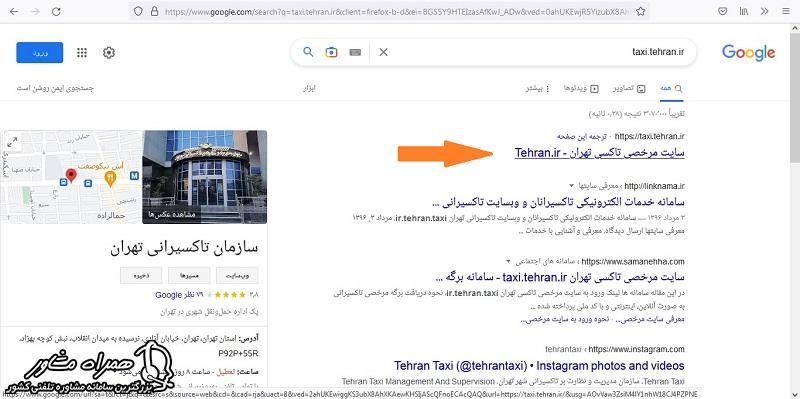Screen dimensions: 800x399
Task: Open the result سامانه خدمات الکترونیکی تاکسیرانان
Action: (x=558, y=202)
